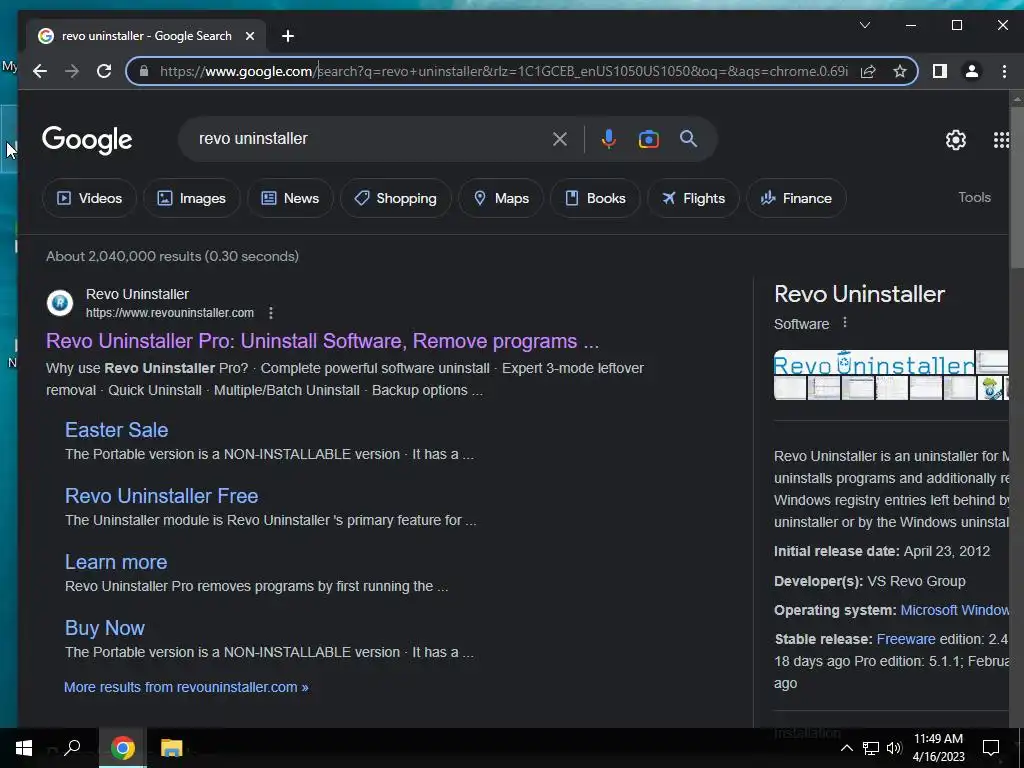Open the Revo Uninstaller Pro result title link
This screenshot has height=768, width=1024.
click(x=322, y=341)
